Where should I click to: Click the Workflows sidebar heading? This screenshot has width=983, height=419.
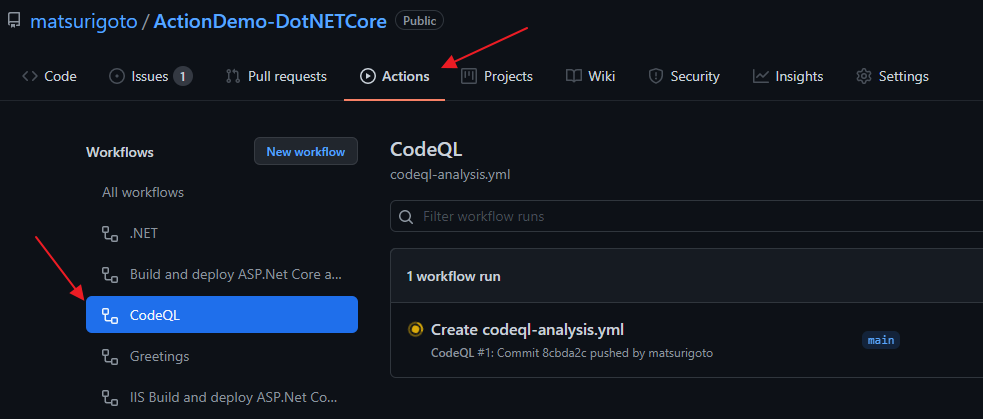(x=120, y=152)
